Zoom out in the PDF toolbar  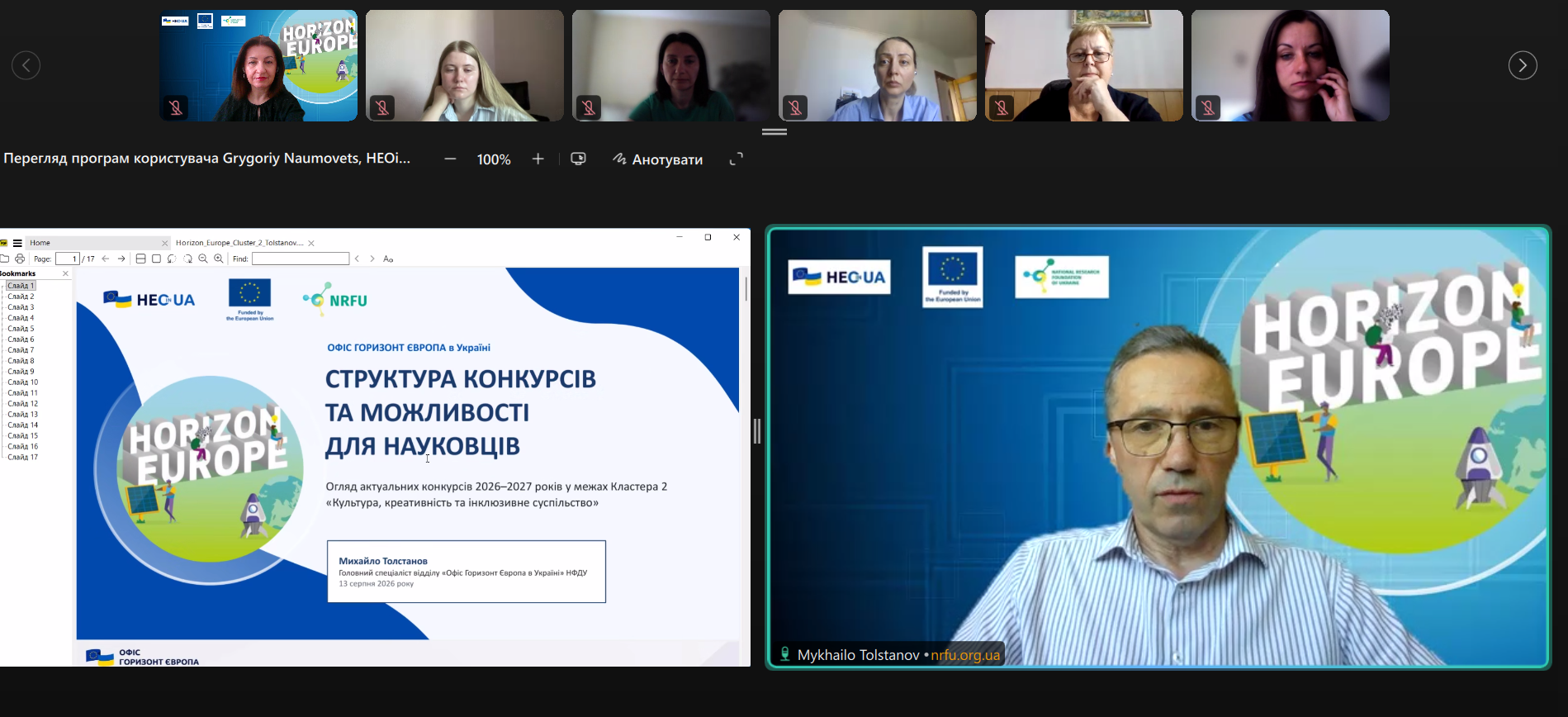[203, 259]
